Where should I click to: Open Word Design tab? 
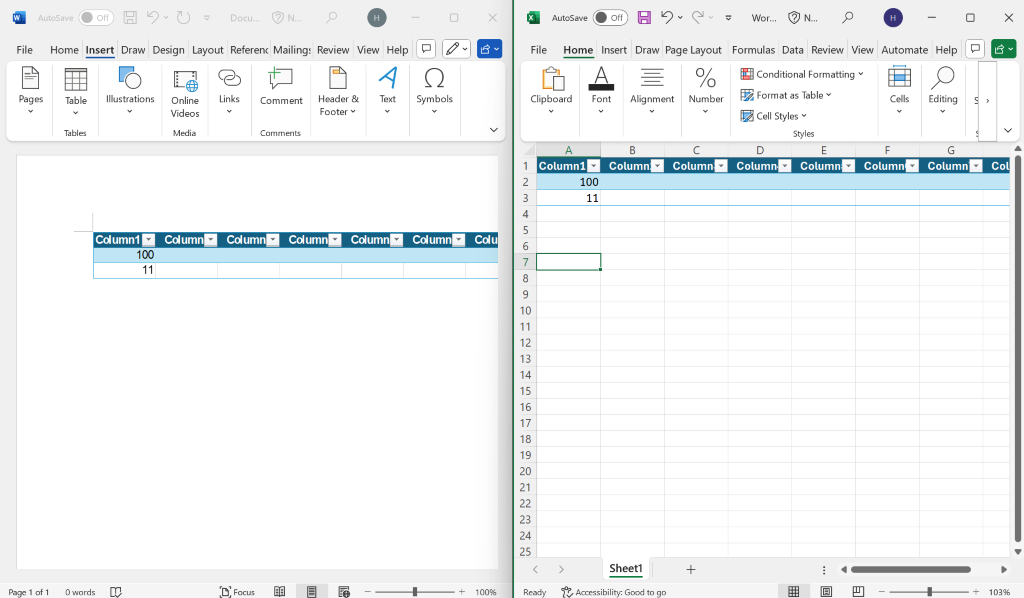(x=168, y=50)
